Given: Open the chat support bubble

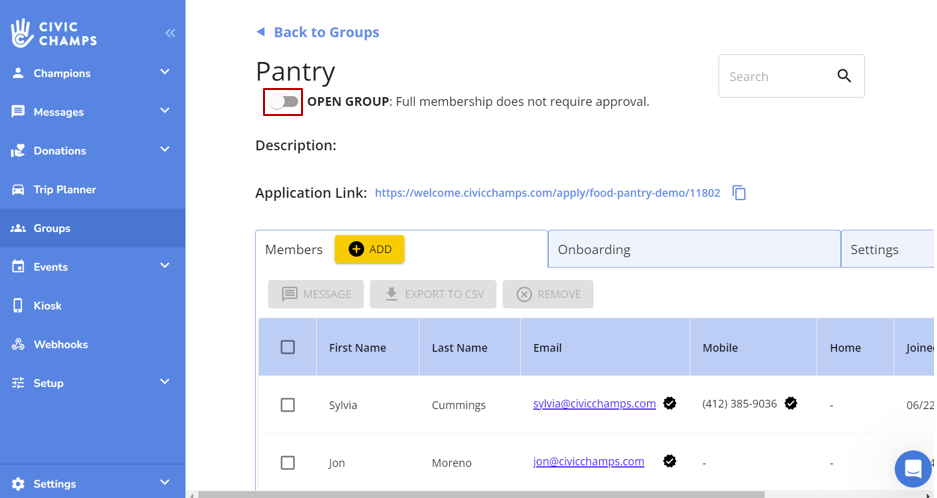Looking at the screenshot, I should coord(912,468).
